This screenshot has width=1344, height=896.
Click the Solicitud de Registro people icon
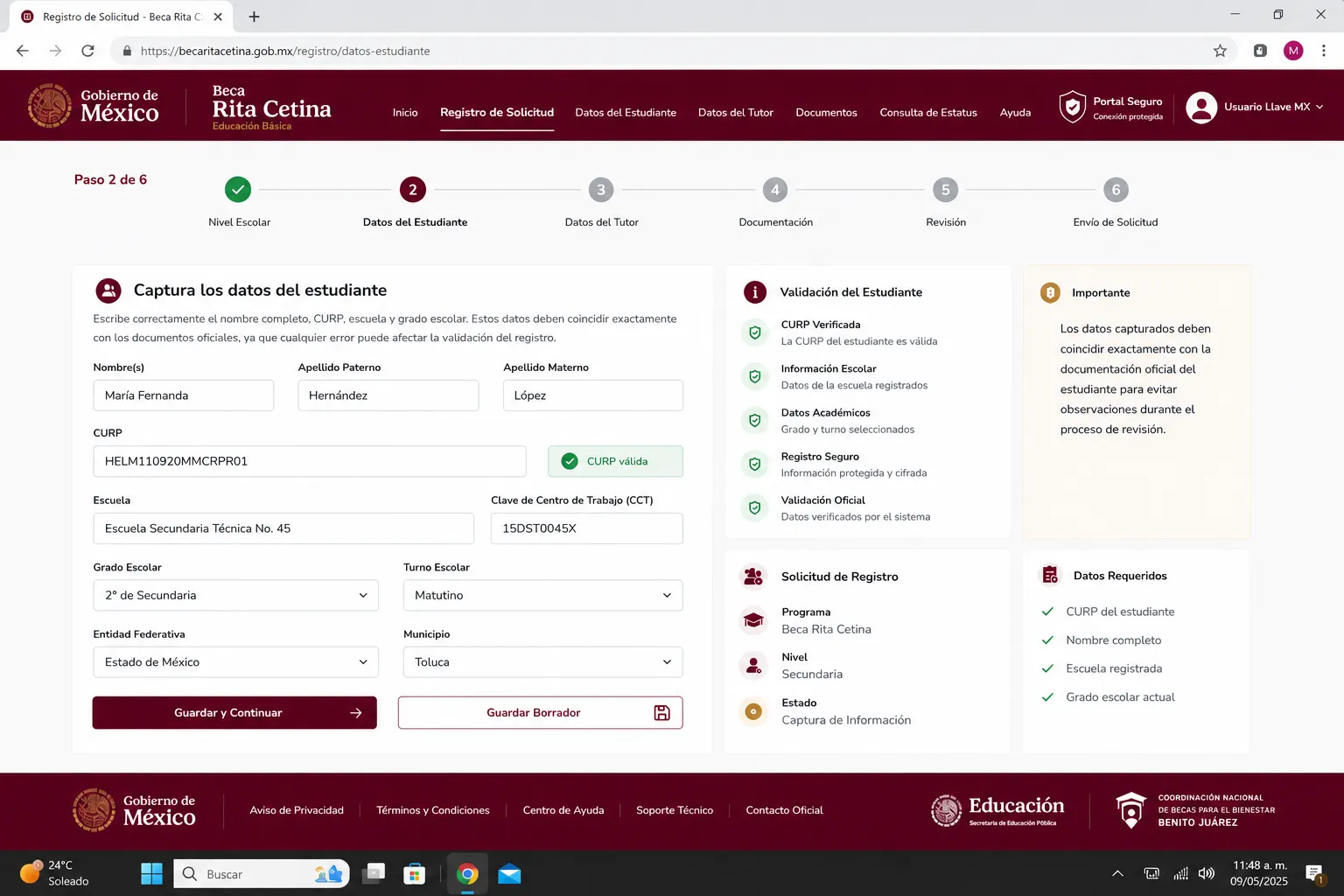[753, 577]
